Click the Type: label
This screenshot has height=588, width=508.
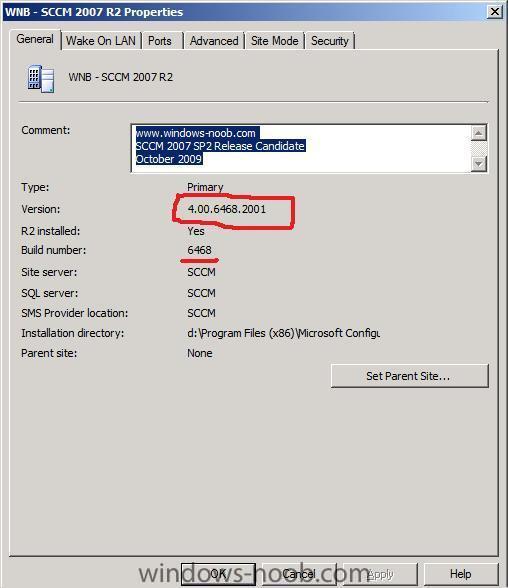coord(35,187)
